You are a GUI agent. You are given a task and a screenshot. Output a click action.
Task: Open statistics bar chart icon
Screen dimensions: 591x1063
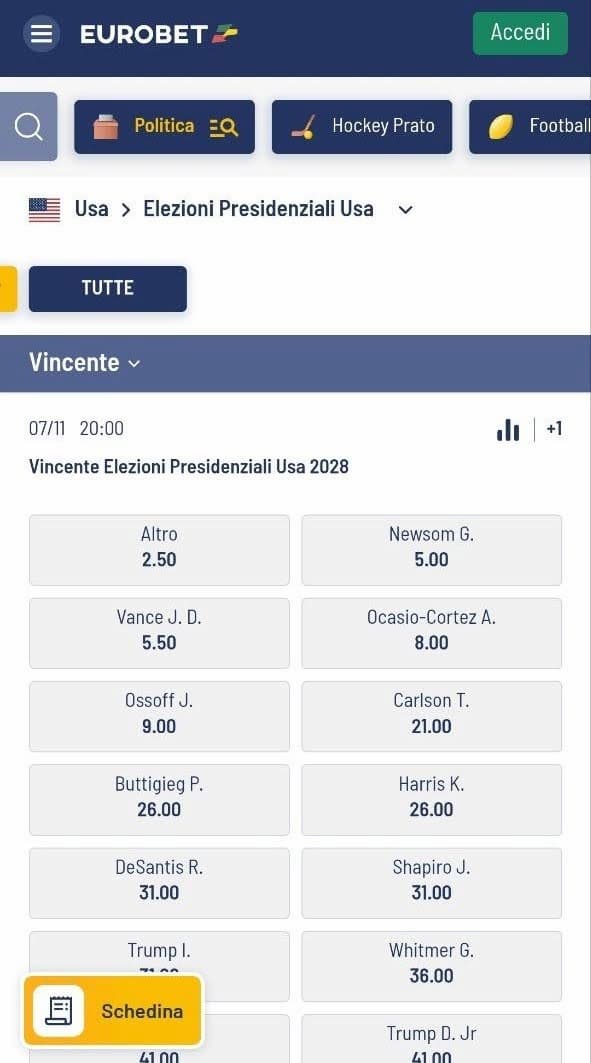coord(508,429)
